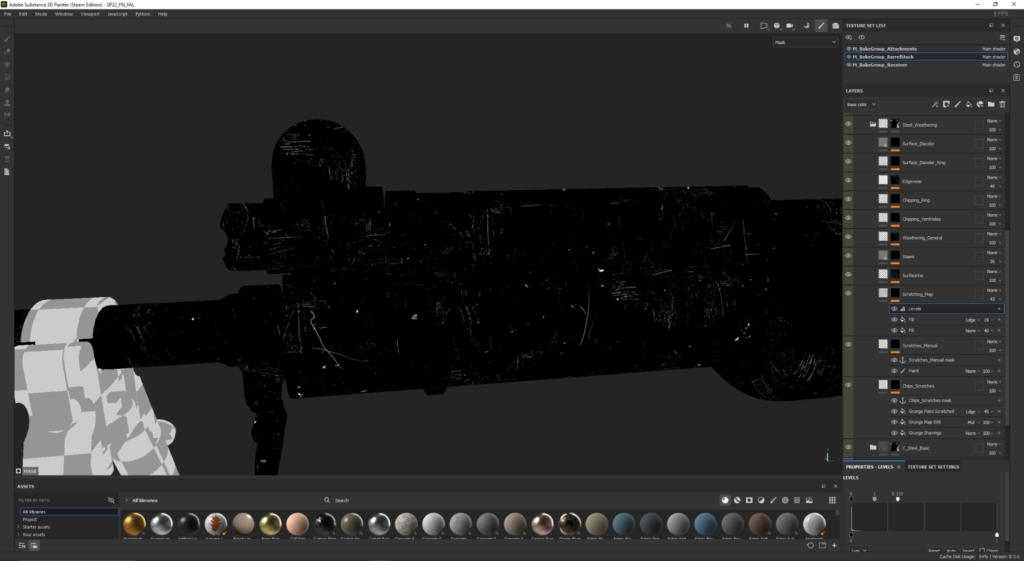
Task: Add a paint layer with the brush icon
Action: [x=957, y=104]
